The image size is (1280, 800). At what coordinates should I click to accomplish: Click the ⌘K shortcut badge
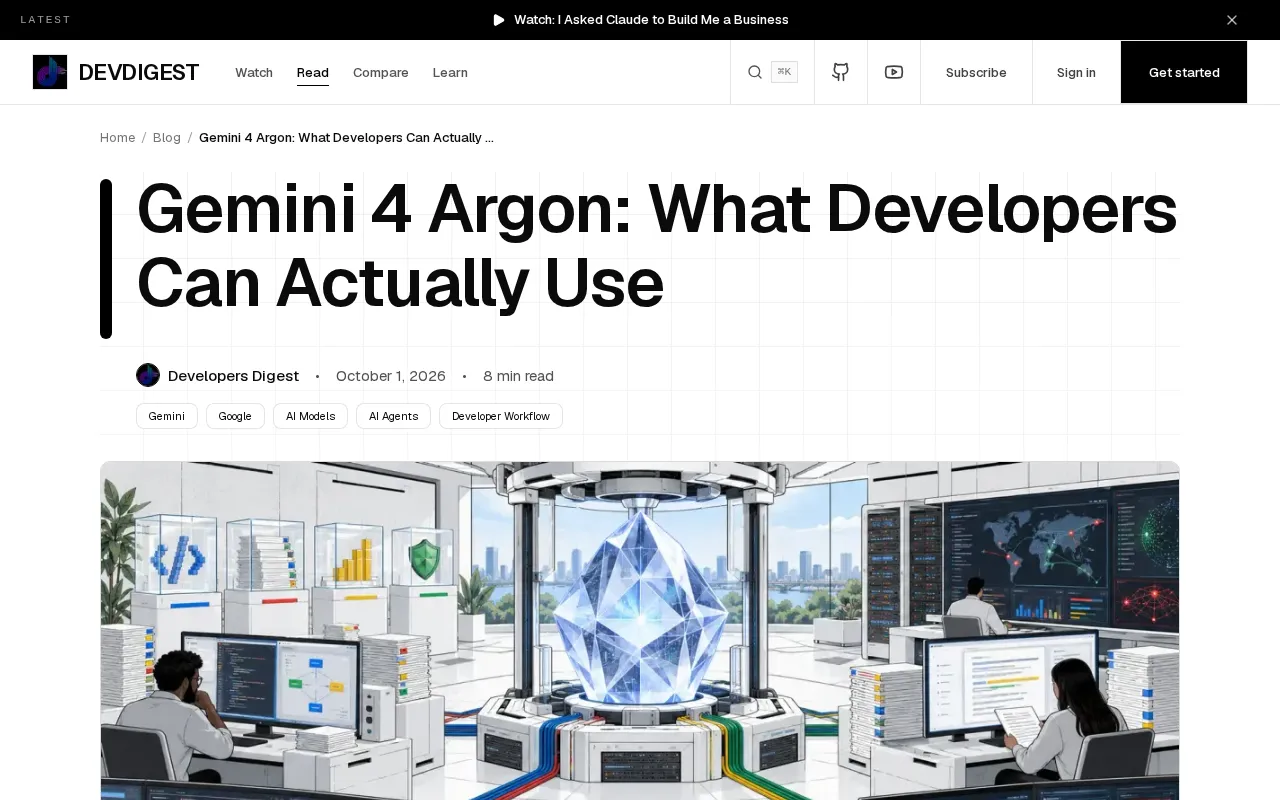click(x=784, y=72)
